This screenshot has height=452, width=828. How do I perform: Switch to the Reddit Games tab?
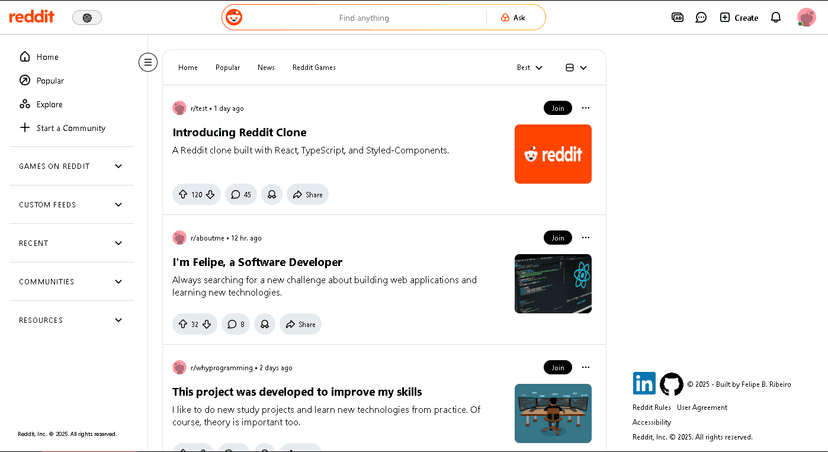pyautogui.click(x=314, y=68)
